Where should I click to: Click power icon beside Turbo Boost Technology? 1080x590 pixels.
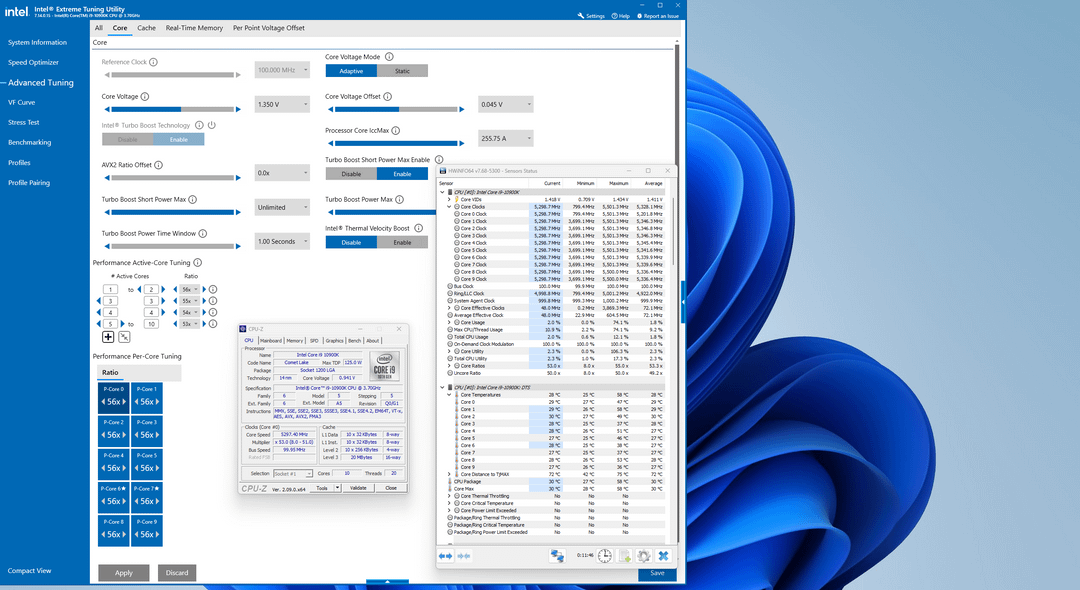click(x=212, y=125)
